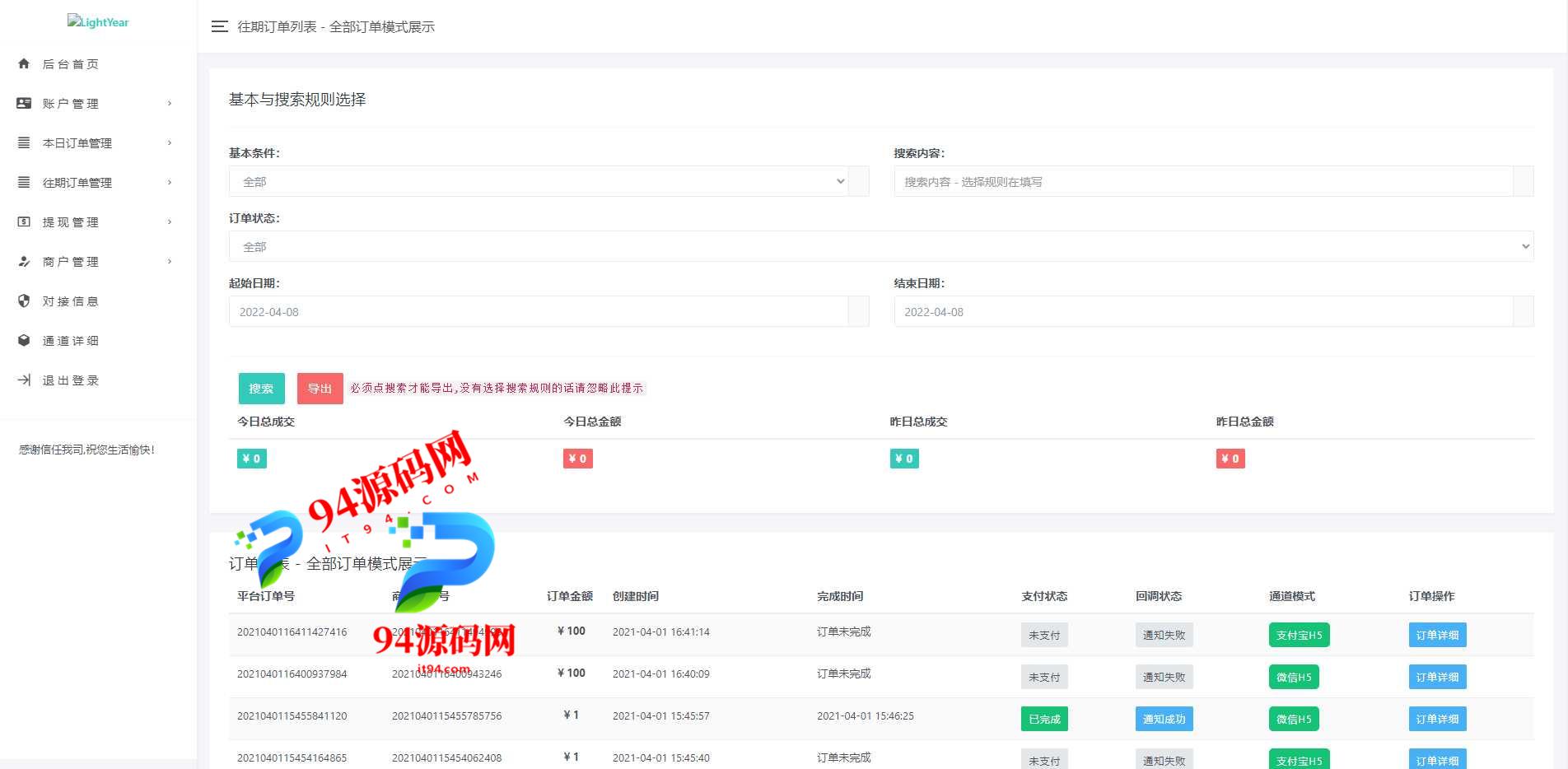
Task: Click the 搜索内容 input field
Action: [1203, 181]
